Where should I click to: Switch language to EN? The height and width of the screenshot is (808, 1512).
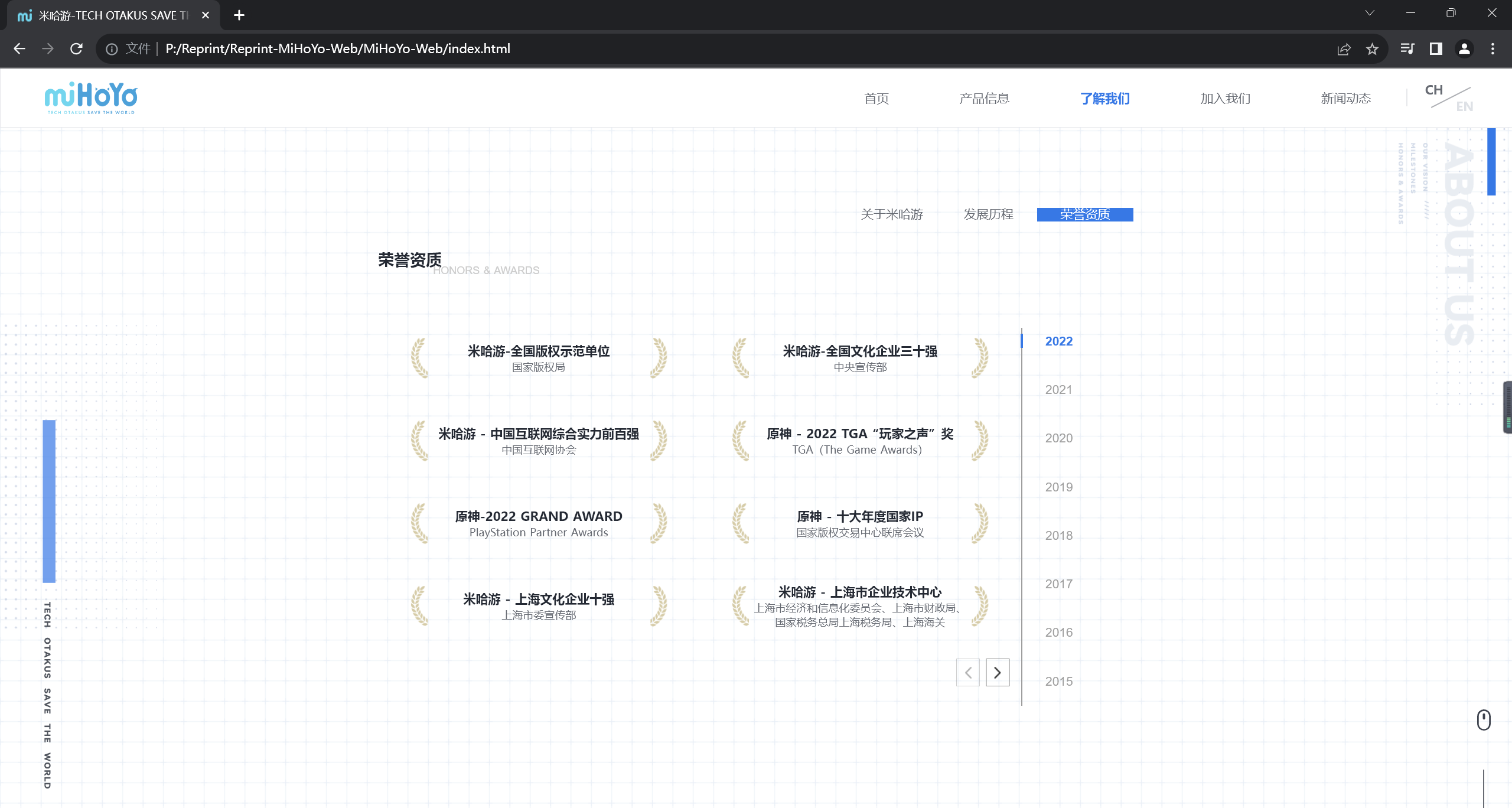[1464, 106]
